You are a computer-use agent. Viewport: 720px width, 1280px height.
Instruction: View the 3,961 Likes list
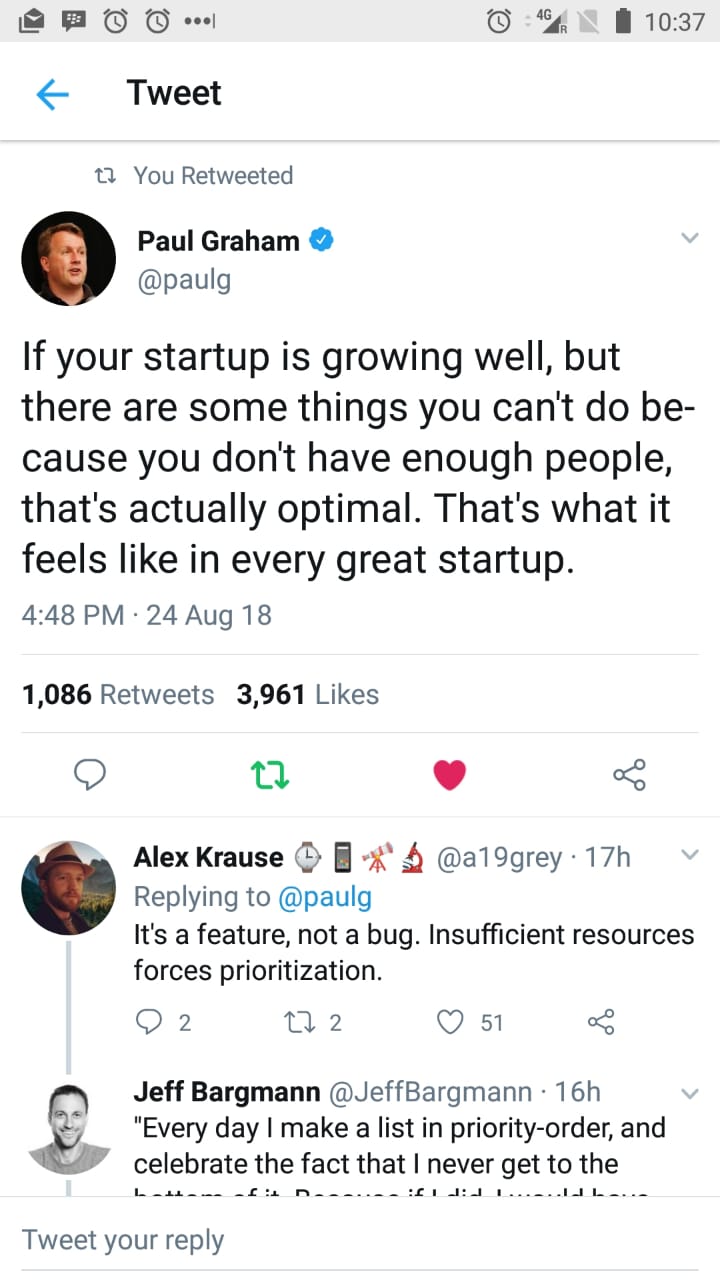(x=308, y=694)
